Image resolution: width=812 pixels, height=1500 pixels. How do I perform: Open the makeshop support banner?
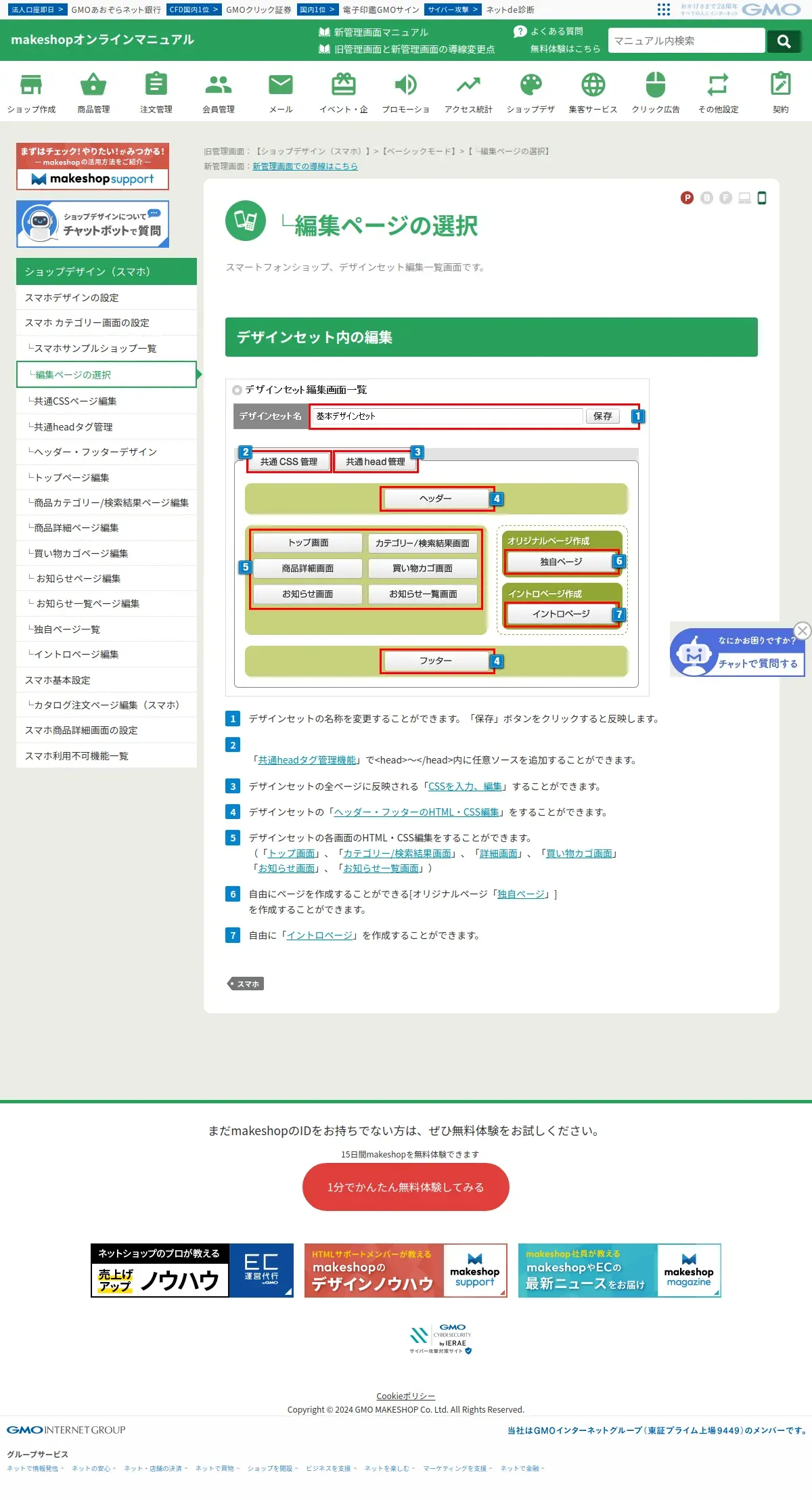(93, 166)
